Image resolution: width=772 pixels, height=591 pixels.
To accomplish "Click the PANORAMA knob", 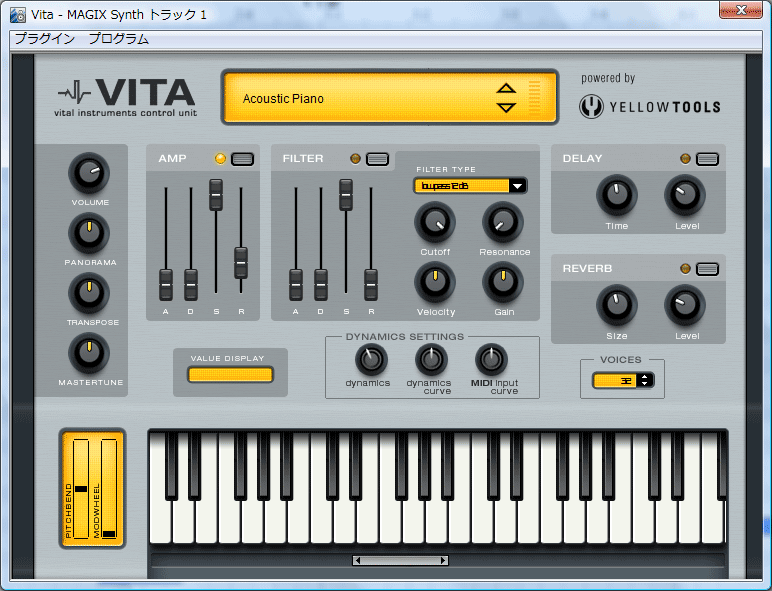I will point(89,233).
